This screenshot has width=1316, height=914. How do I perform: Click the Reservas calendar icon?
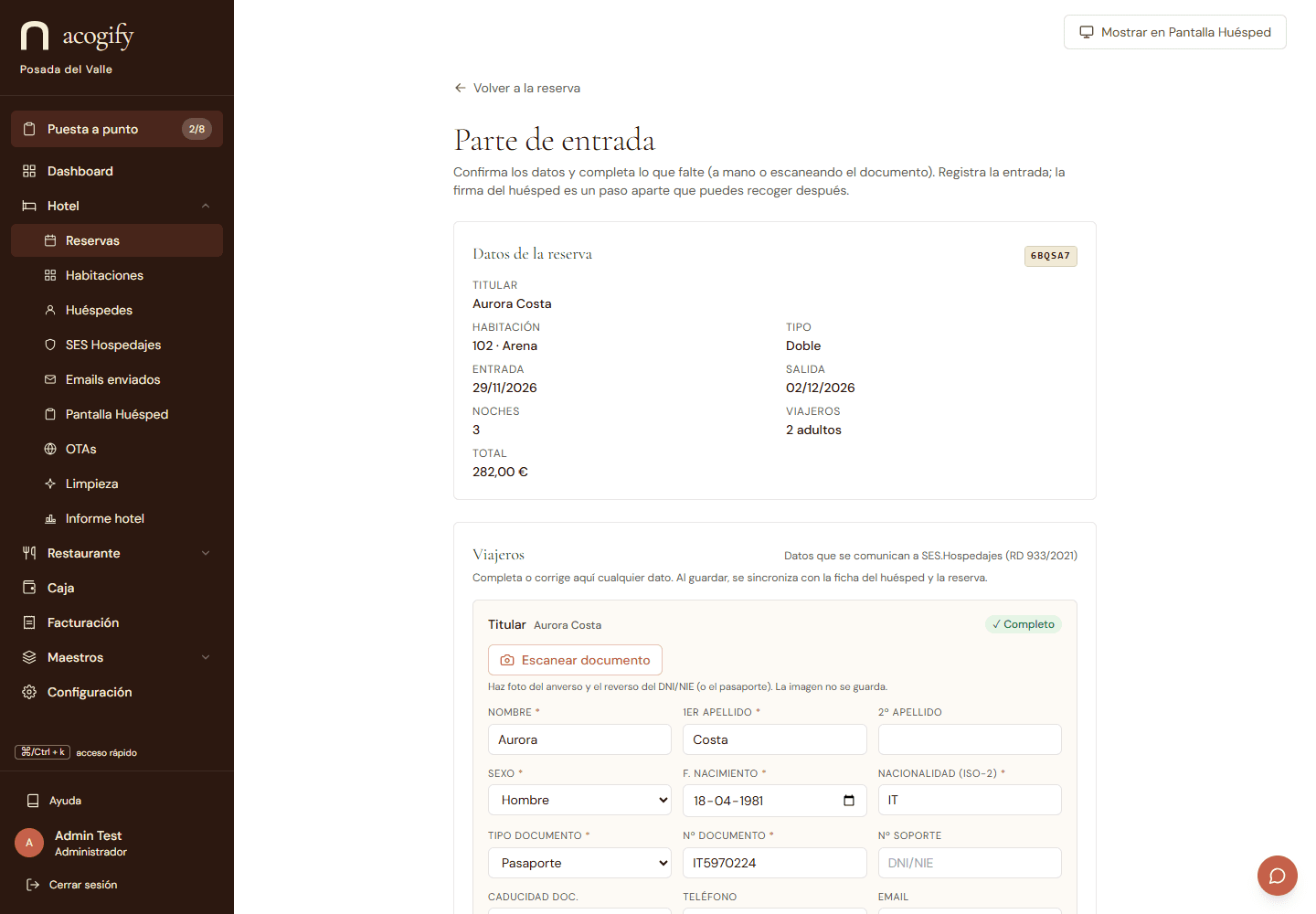pyautogui.click(x=50, y=240)
